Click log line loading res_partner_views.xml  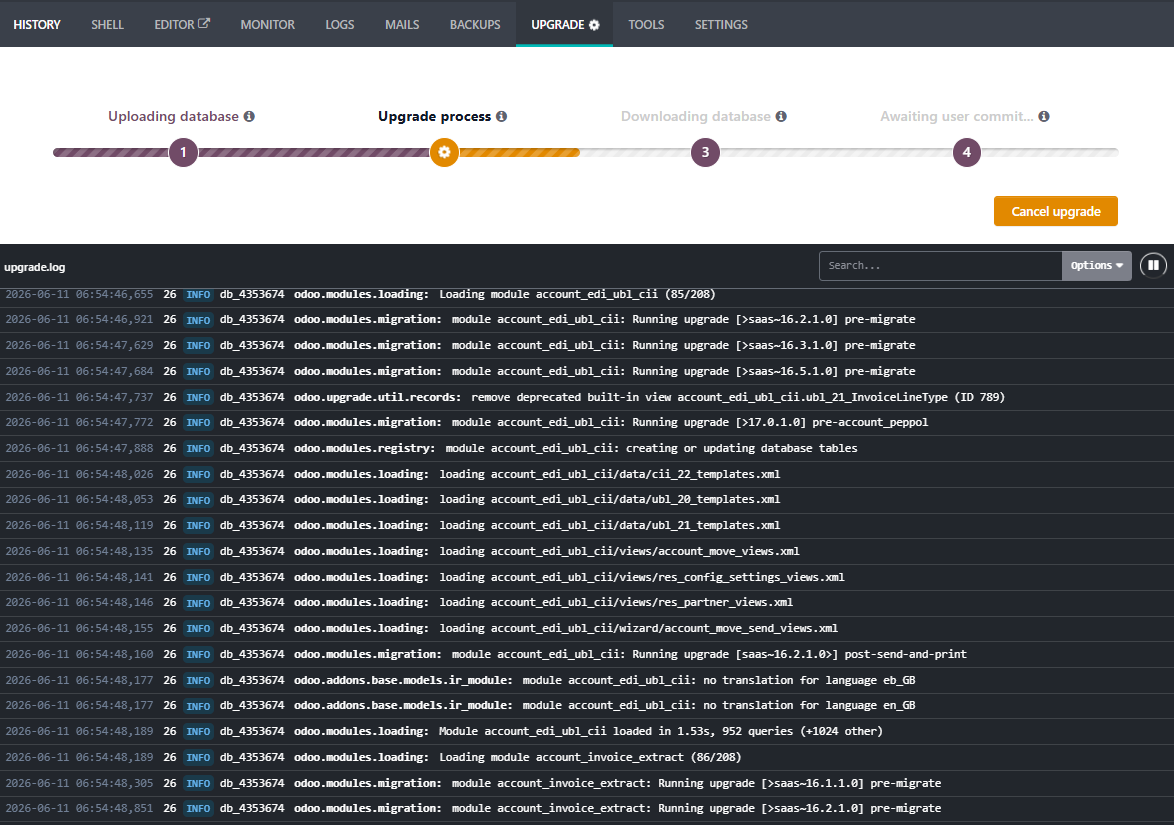pos(587,603)
